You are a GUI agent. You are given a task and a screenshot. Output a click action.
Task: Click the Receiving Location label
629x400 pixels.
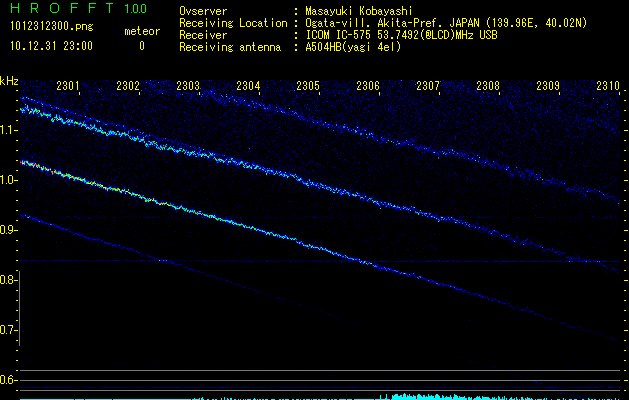[233, 23]
